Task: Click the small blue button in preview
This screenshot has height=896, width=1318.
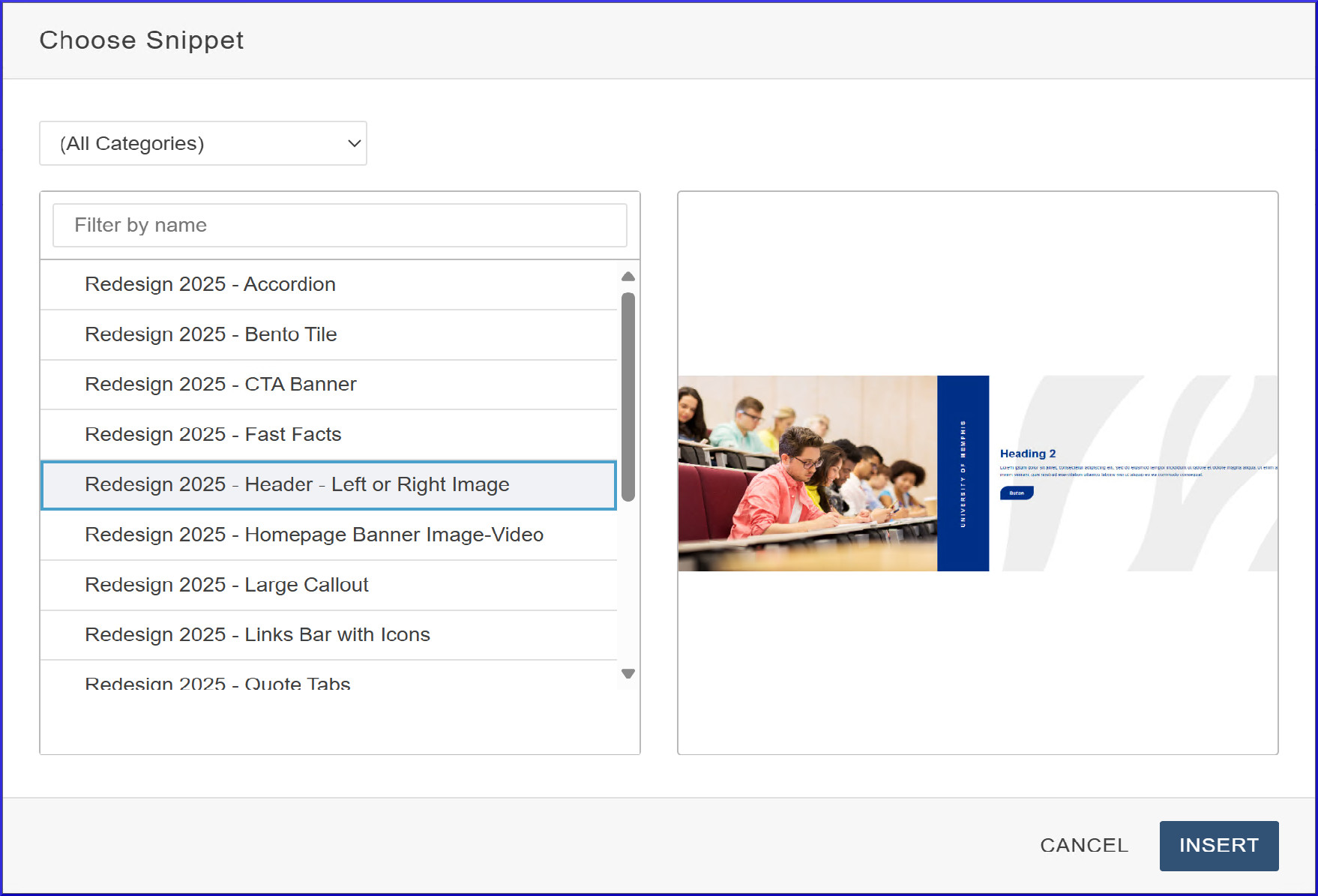Action: pyautogui.click(x=1017, y=493)
